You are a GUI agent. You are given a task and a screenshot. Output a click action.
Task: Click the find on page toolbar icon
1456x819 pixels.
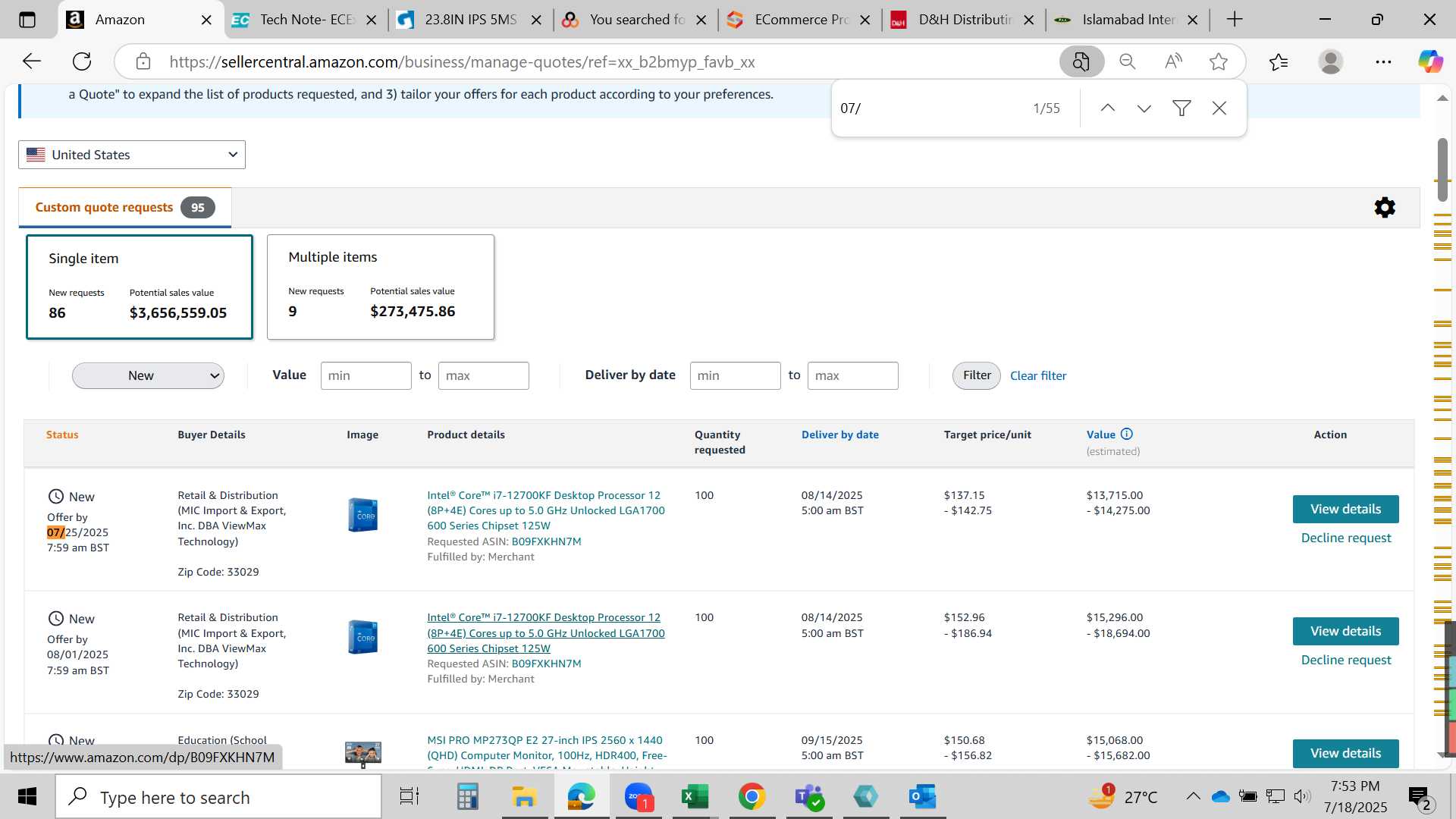click(x=1081, y=61)
